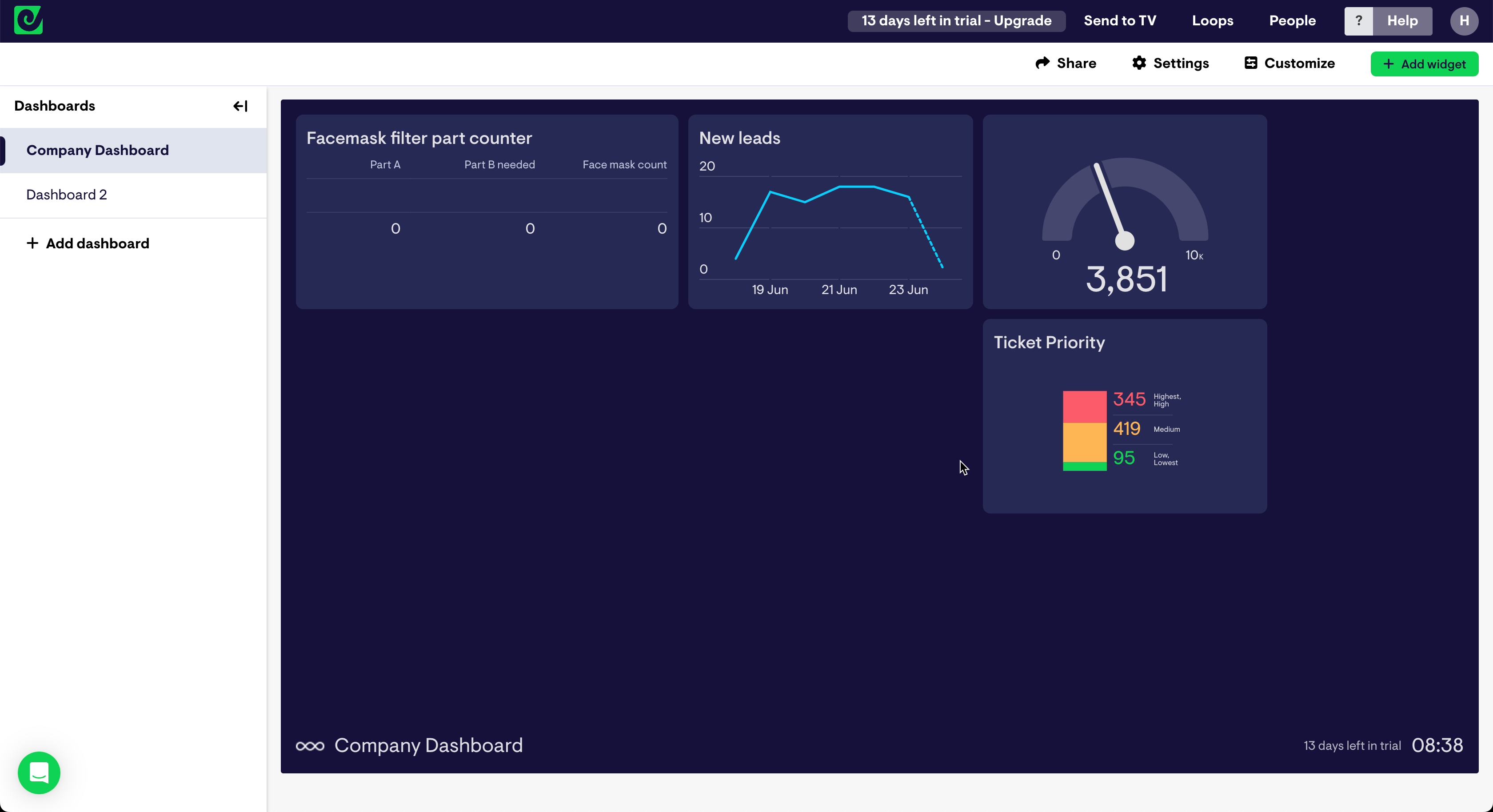Click the 23 Jun axis label
Screen dimensions: 1493x812
pyautogui.click(x=908, y=290)
